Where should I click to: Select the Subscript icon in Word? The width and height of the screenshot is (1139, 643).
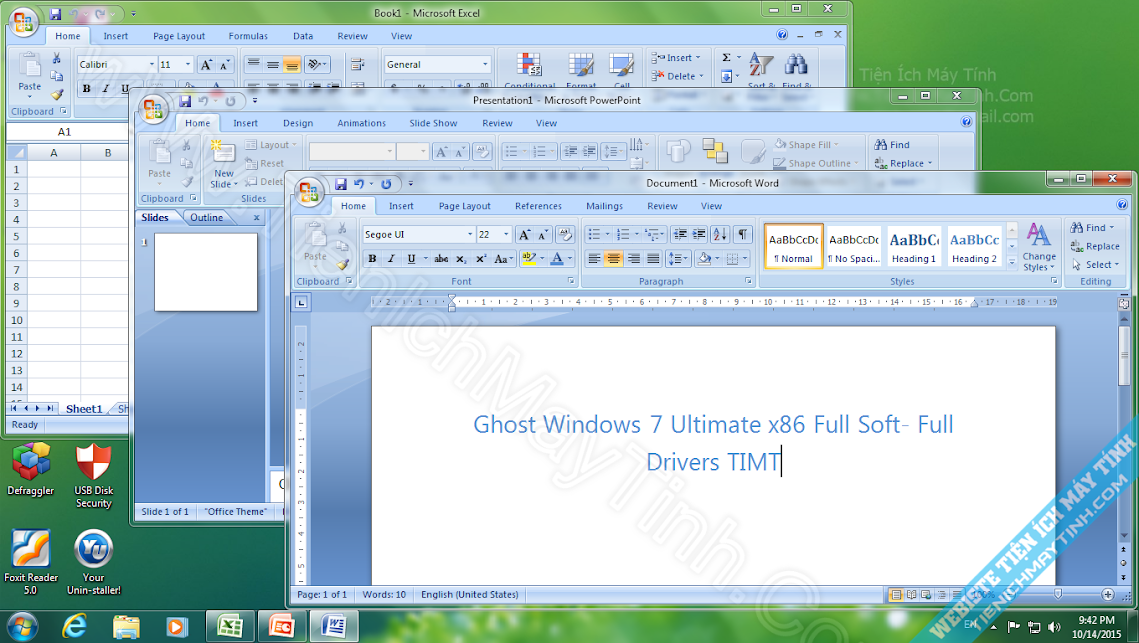tap(460, 259)
